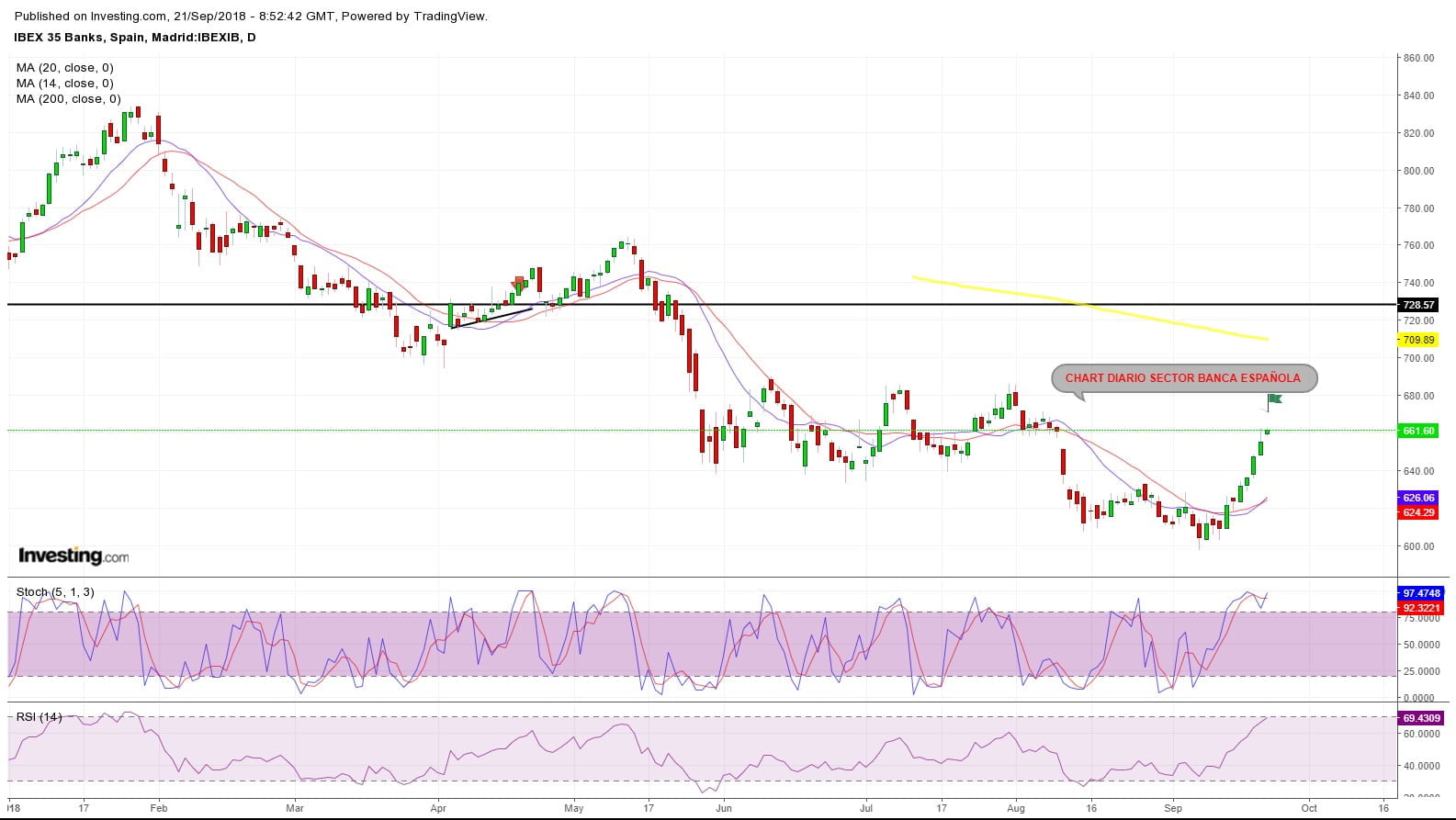Click the CHART DIARIO SECTOR BANCA ESPAÑOLA callout
Screen dimensions: 1456x820
(1183, 377)
